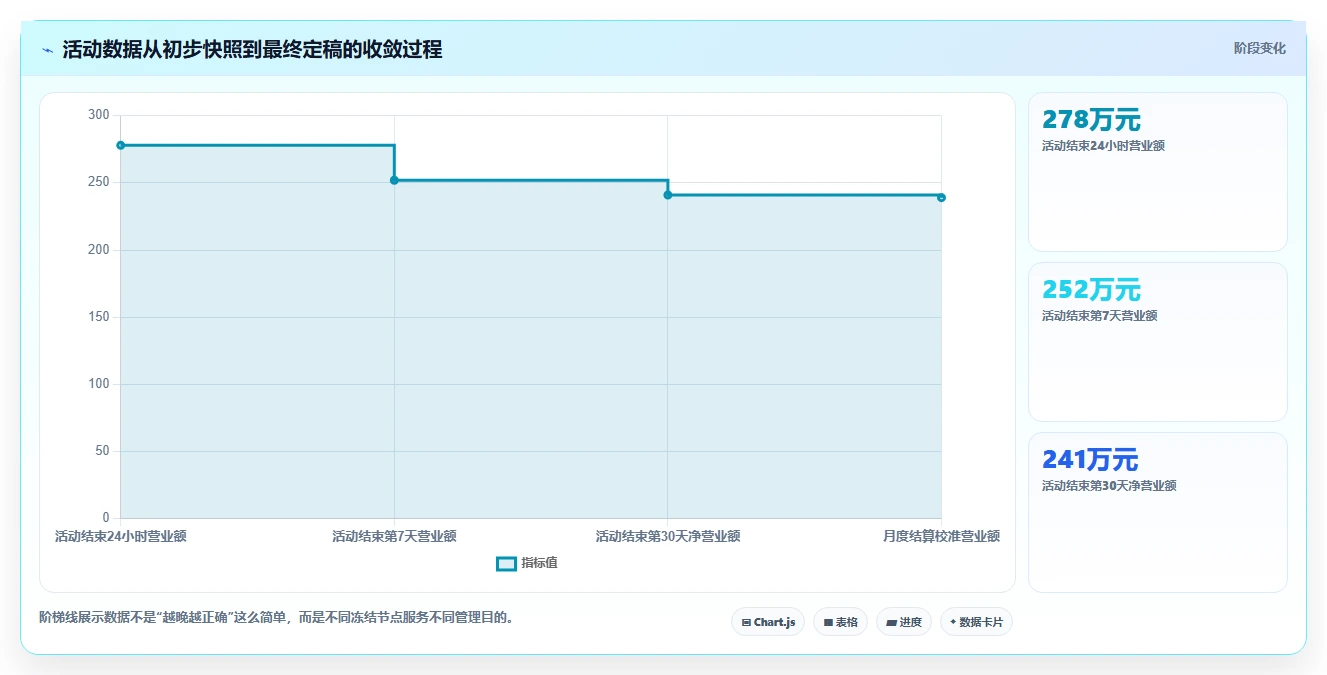The image size is (1327, 675).
Task: Click the lightning icon beside the title
Action: [47, 50]
